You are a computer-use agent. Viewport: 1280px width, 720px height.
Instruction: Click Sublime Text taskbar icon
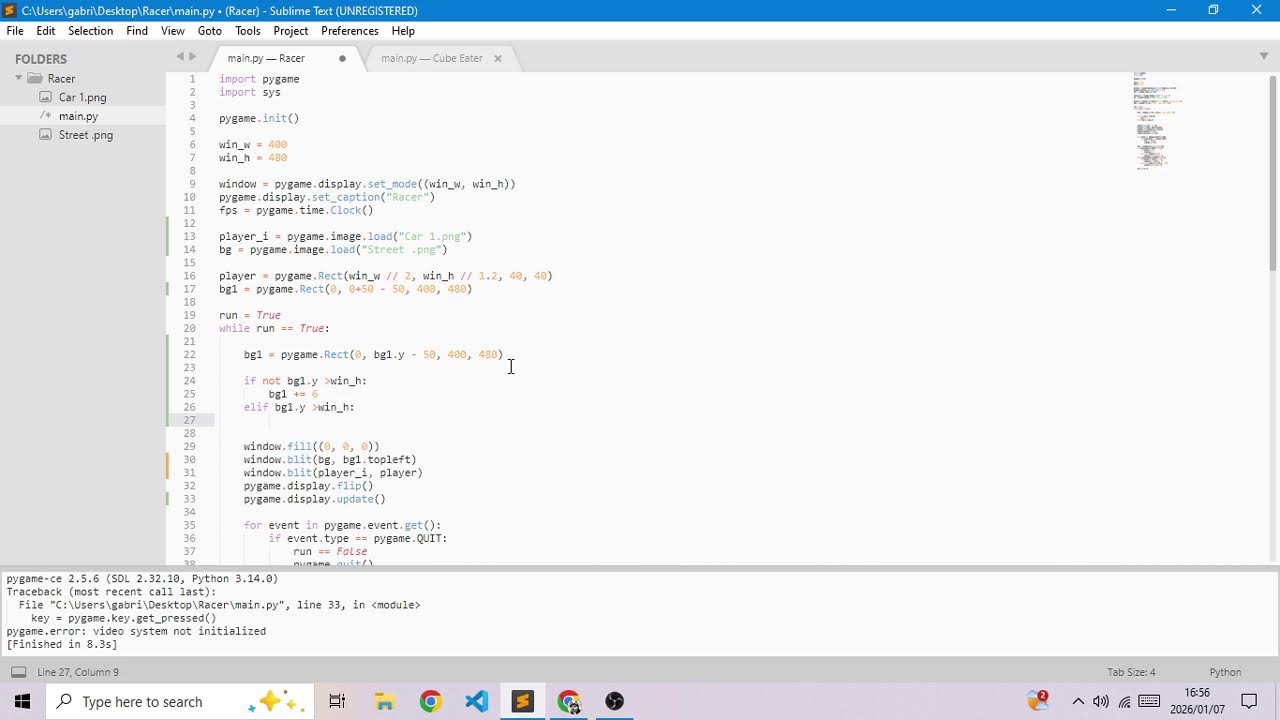click(x=522, y=701)
